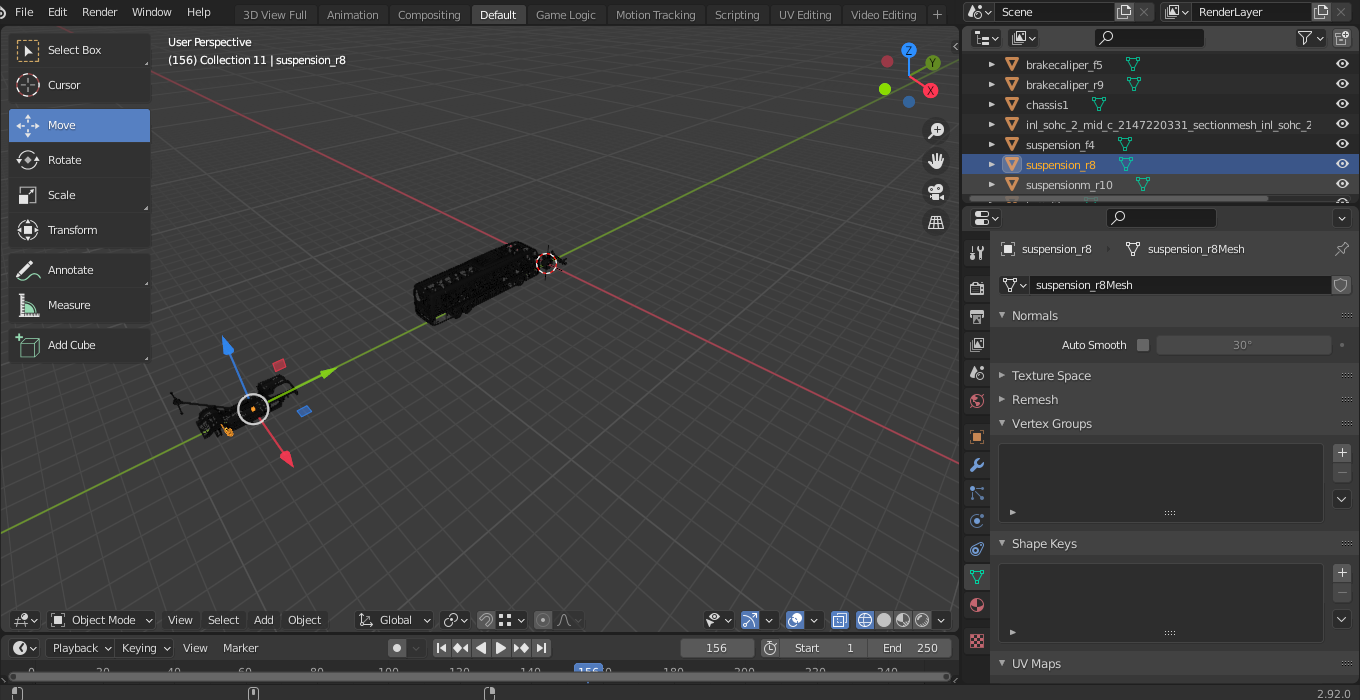This screenshot has height=700, width=1360.
Task: Toggle camera view icon
Action: click(936, 191)
